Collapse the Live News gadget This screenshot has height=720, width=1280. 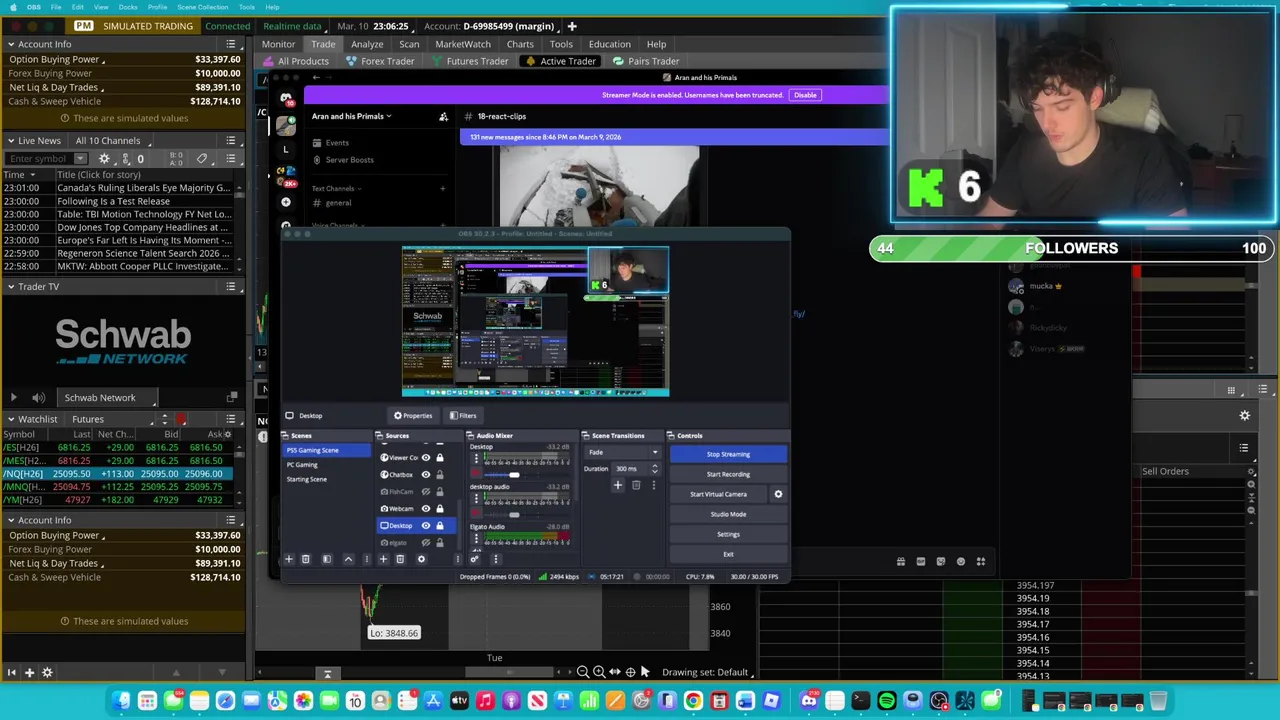click(x=10, y=141)
